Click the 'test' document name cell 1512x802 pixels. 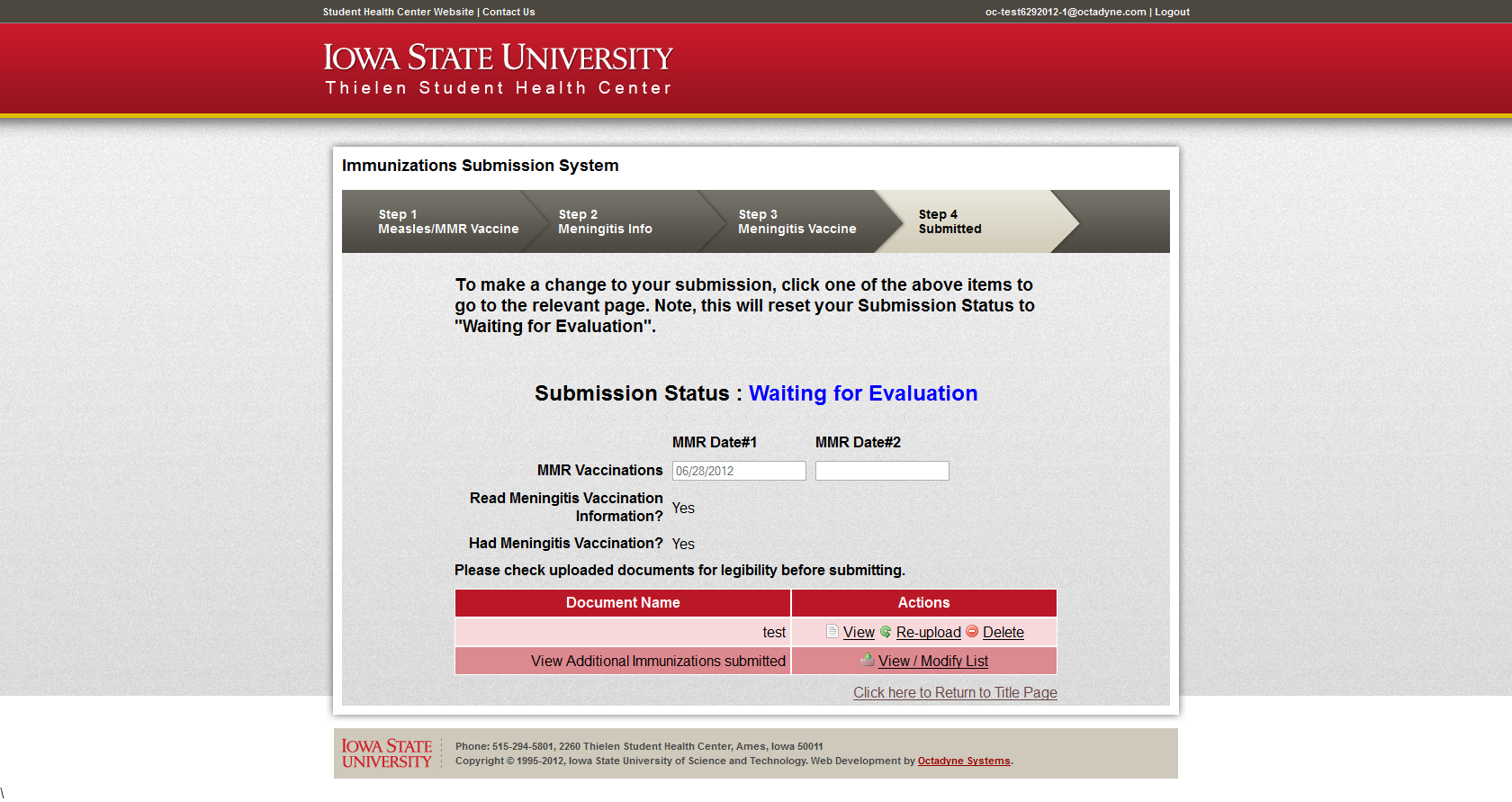pyautogui.click(x=623, y=632)
